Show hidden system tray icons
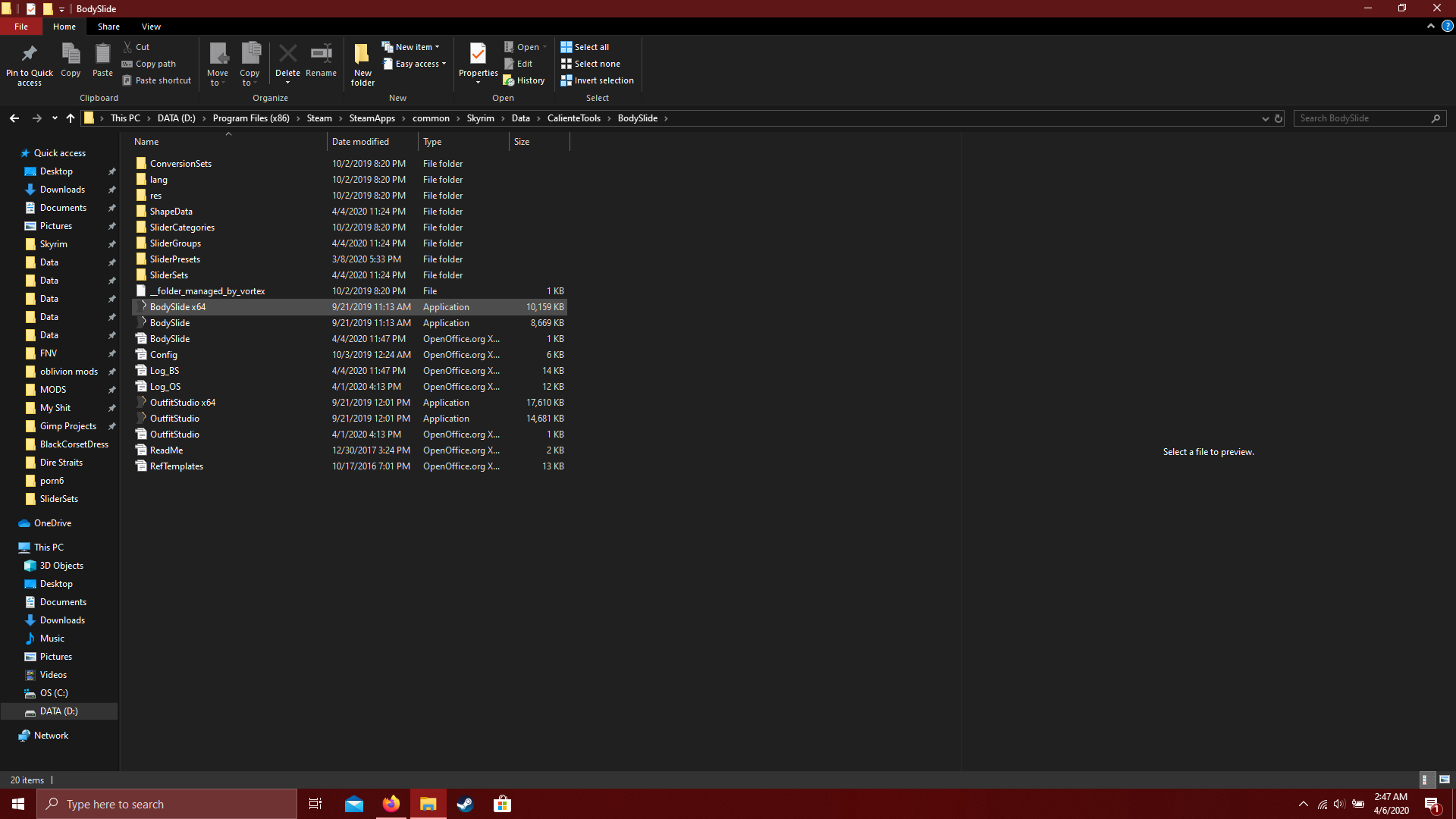Viewport: 1456px width, 819px height. point(1304,804)
